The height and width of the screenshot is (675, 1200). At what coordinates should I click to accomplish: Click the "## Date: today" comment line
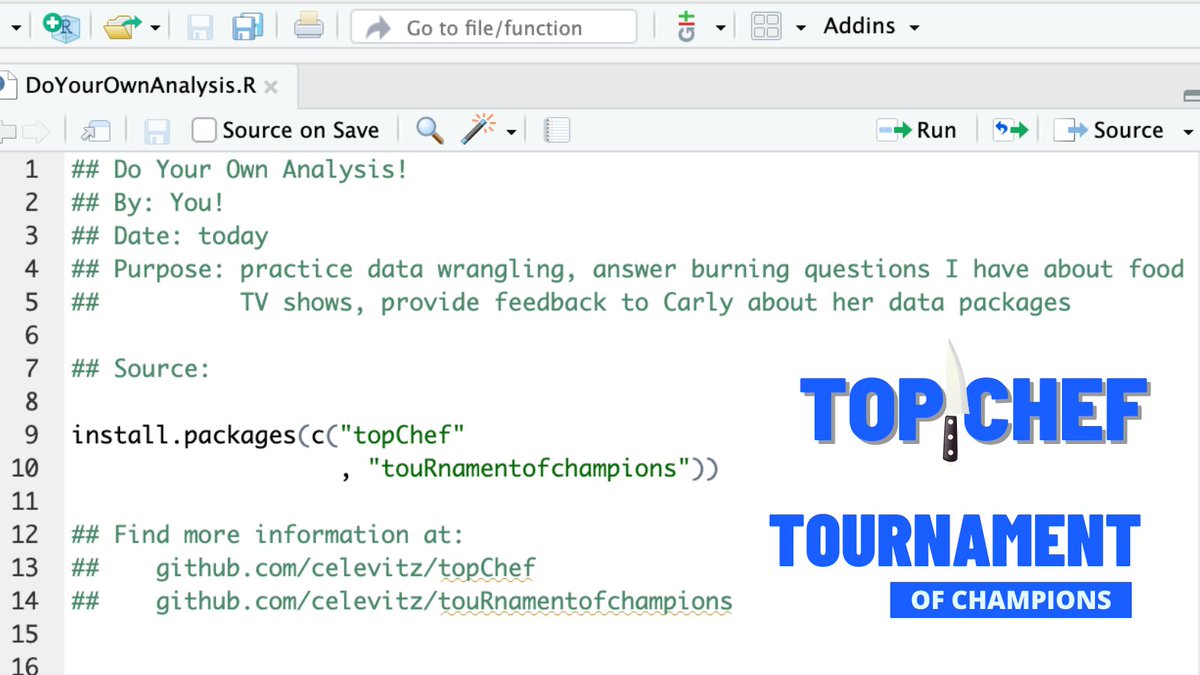[170, 236]
